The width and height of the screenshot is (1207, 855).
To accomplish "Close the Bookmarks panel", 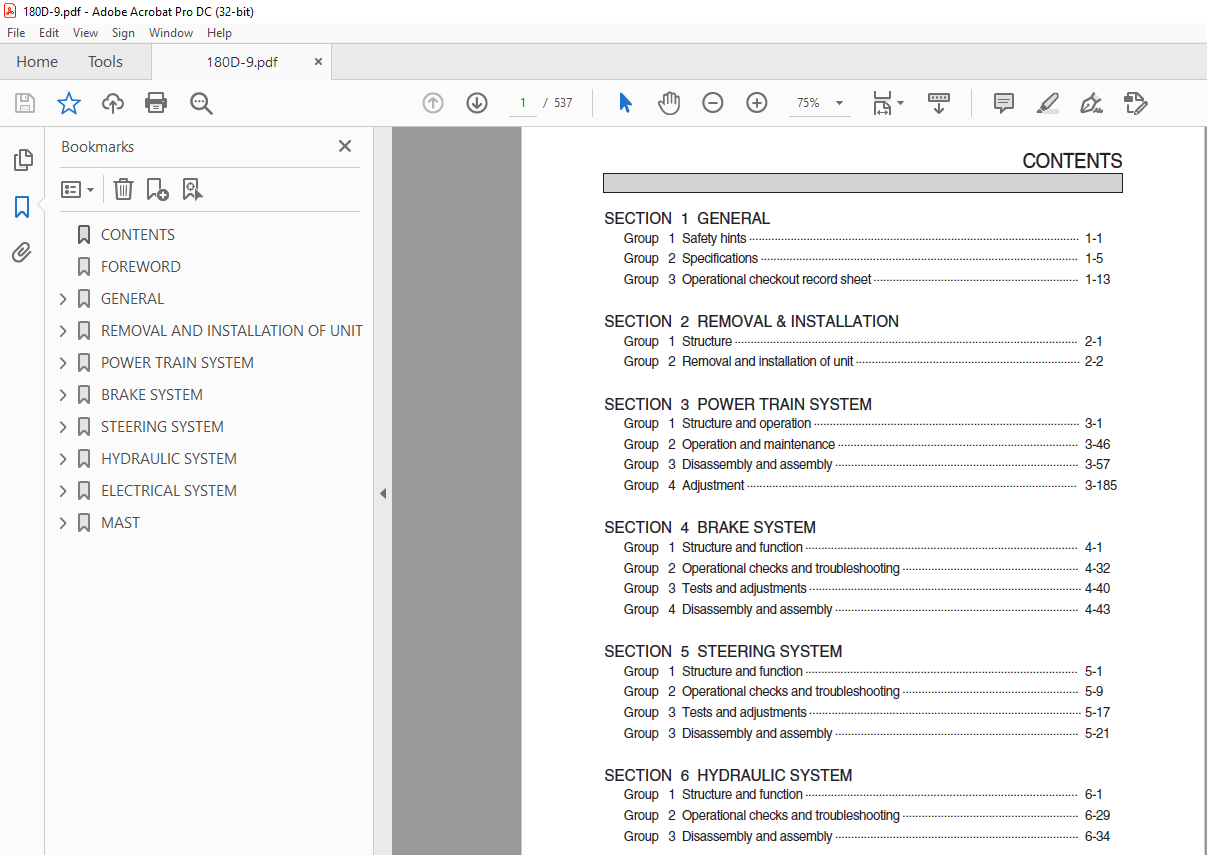I will (345, 146).
